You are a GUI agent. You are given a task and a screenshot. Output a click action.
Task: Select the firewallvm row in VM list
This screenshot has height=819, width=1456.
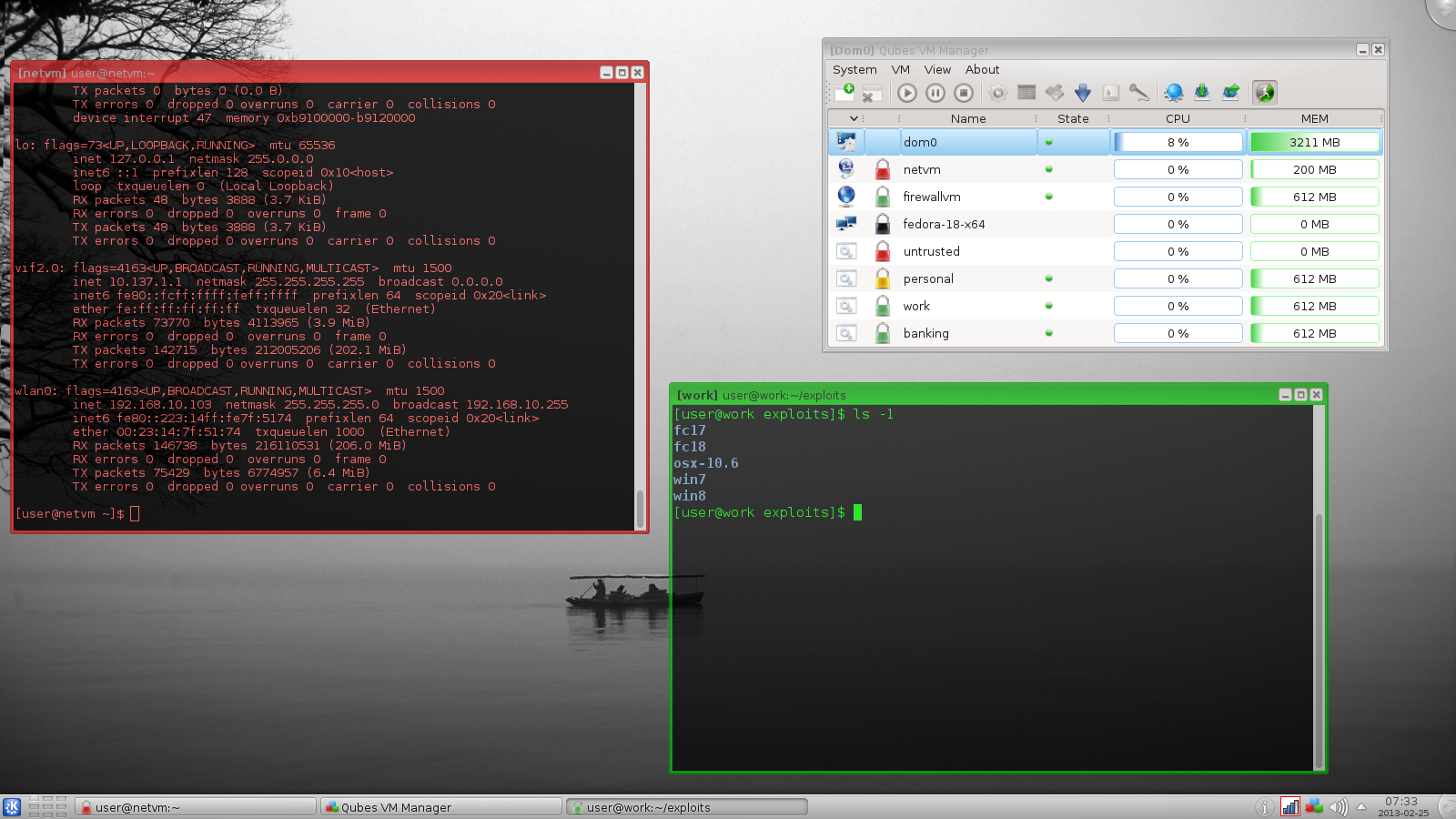pos(931,197)
